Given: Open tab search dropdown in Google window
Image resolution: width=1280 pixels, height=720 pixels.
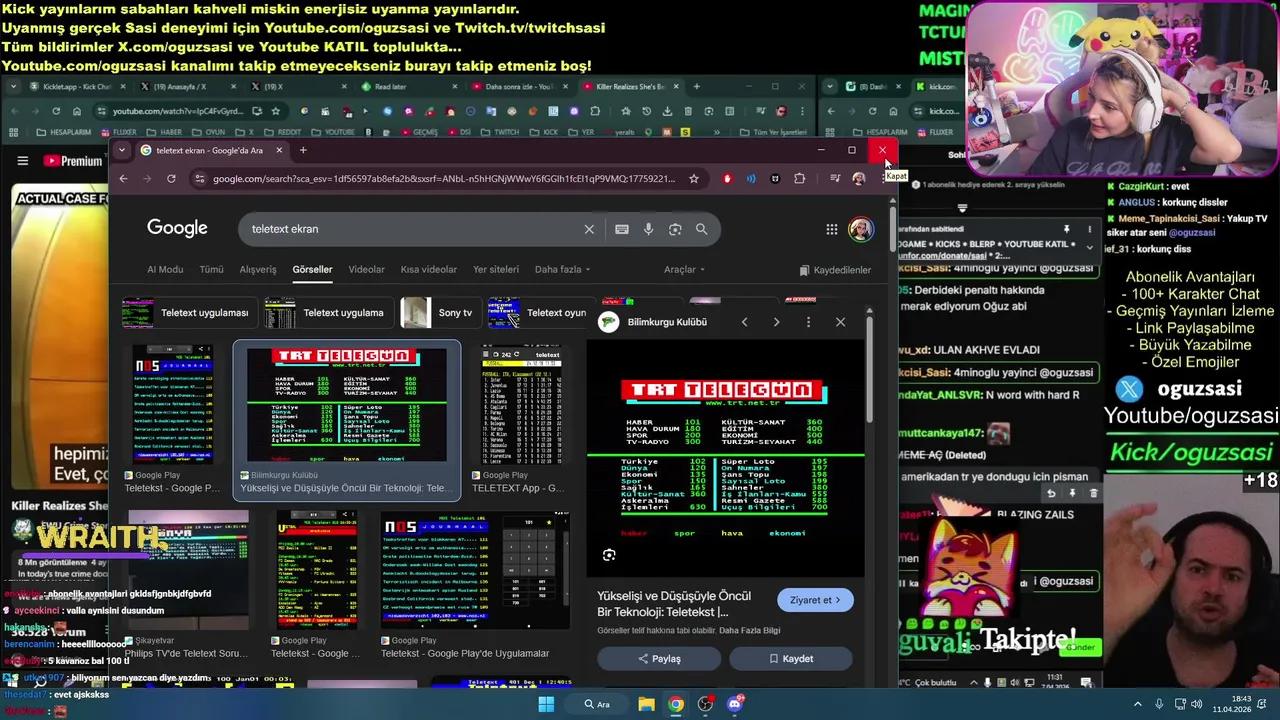Looking at the screenshot, I should (x=121, y=150).
